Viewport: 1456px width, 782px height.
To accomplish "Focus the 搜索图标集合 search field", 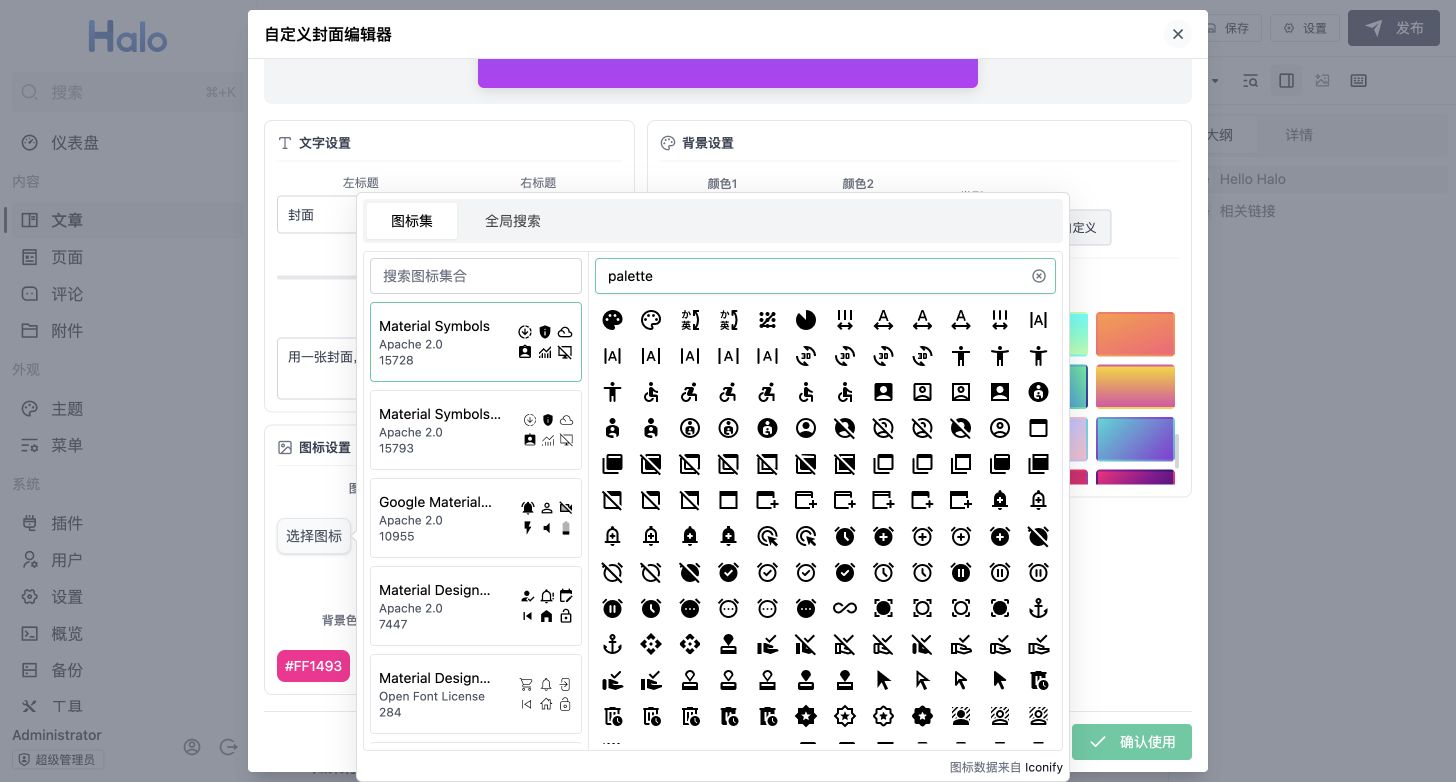I will point(476,276).
